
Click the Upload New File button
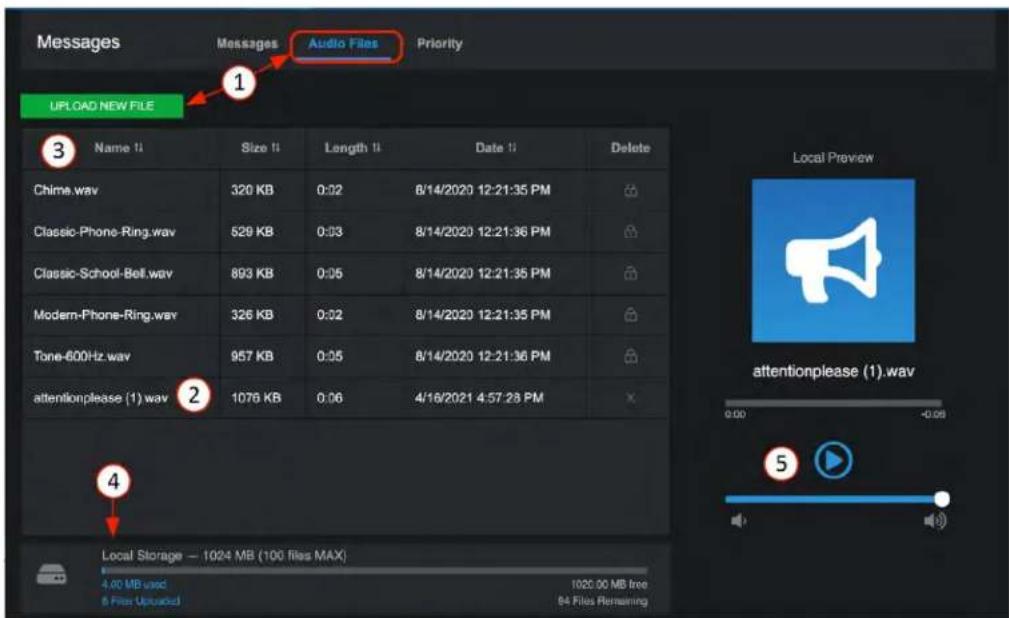102,106
